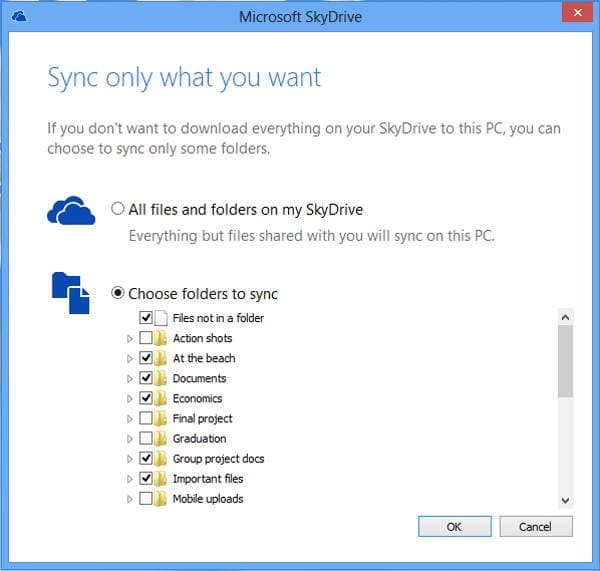
Task: Select All files and folders on my SkyDrive
Action: pyautogui.click(x=119, y=210)
